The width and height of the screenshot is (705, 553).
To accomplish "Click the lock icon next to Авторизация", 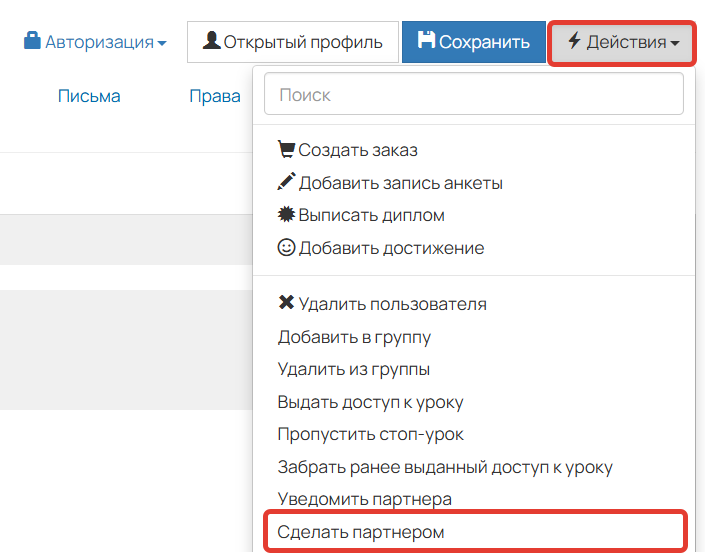I will (x=32, y=40).
